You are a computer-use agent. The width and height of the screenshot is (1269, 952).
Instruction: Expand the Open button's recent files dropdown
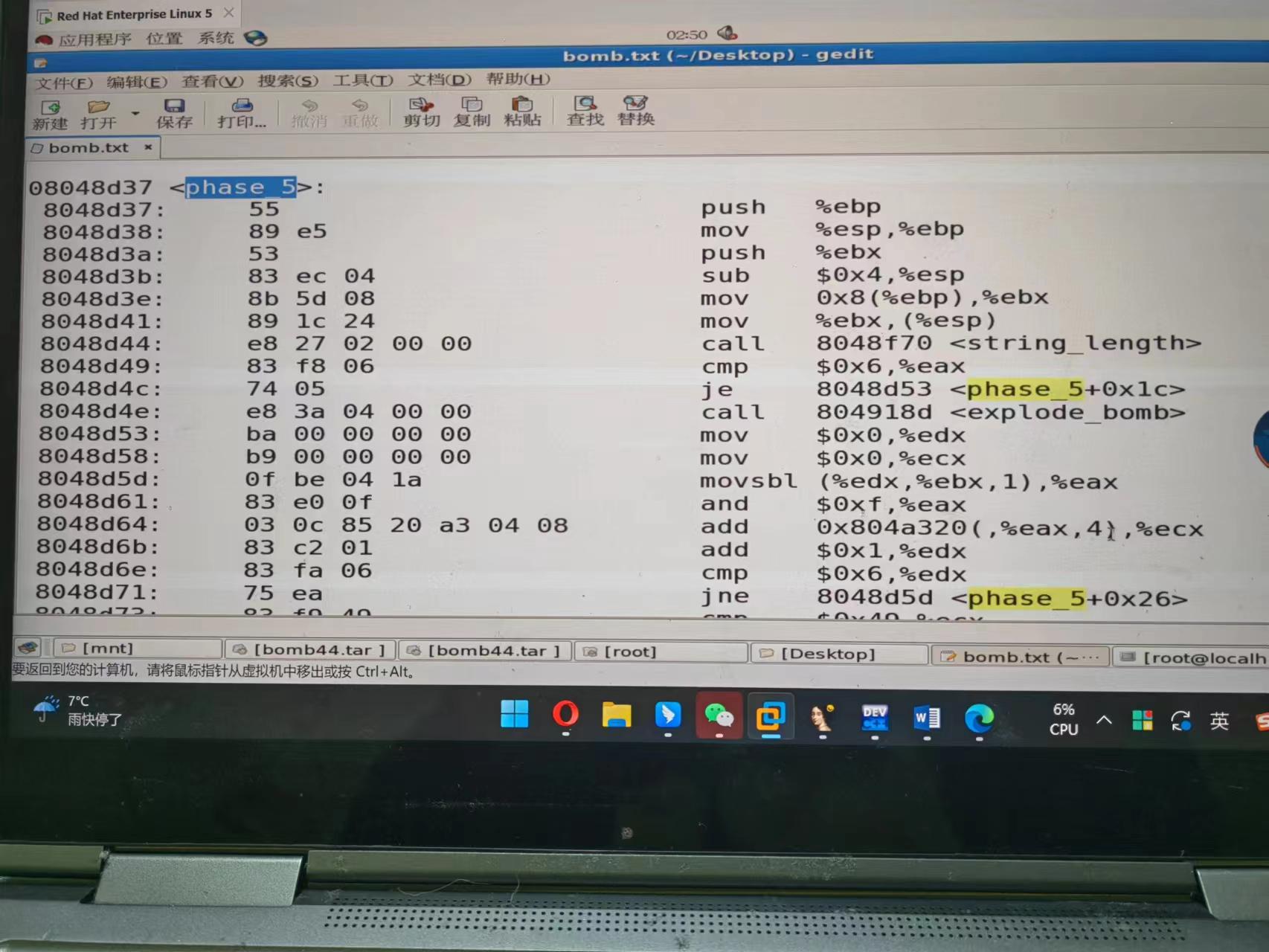coord(135,113)
